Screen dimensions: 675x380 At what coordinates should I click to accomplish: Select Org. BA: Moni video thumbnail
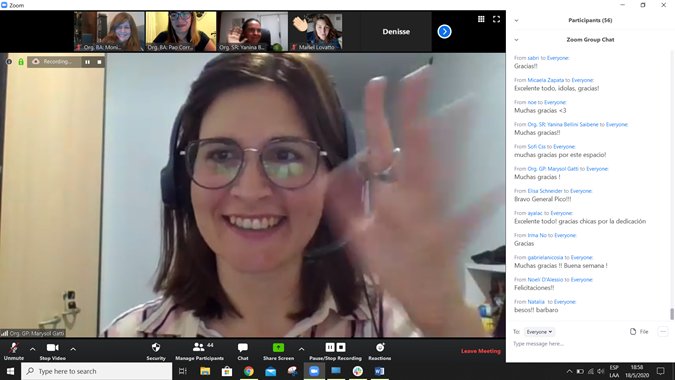(x=109, y=31)
